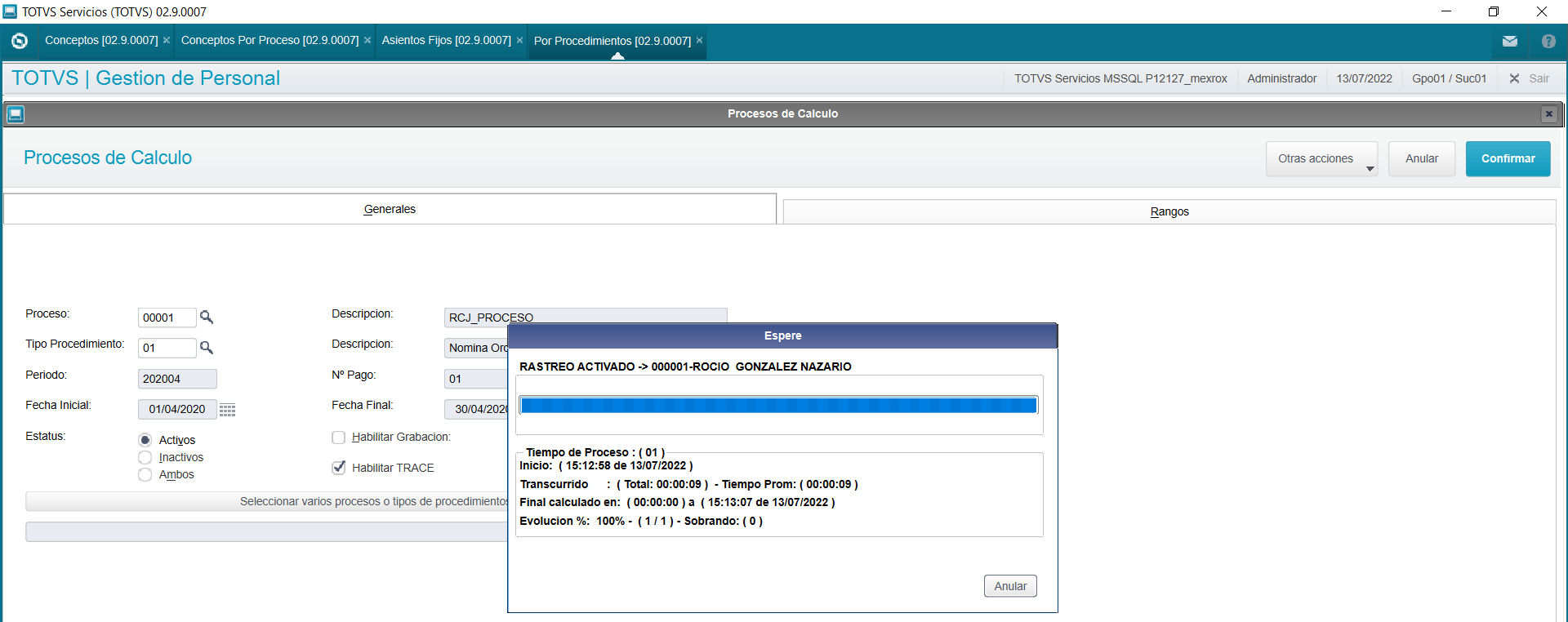Click the Inicio timestamp line
Viewport: 1568px width, 622px height.
pos(606,465)
